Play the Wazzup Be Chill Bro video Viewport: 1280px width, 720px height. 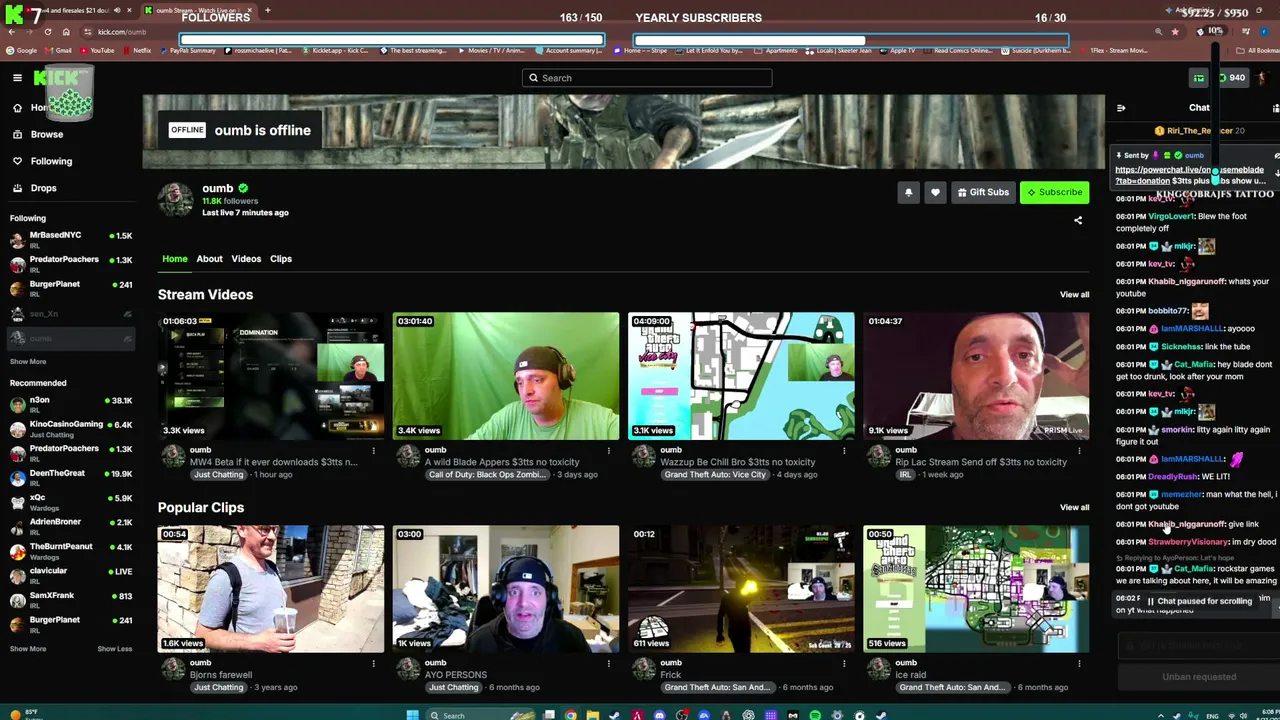[x=741, y=376]
